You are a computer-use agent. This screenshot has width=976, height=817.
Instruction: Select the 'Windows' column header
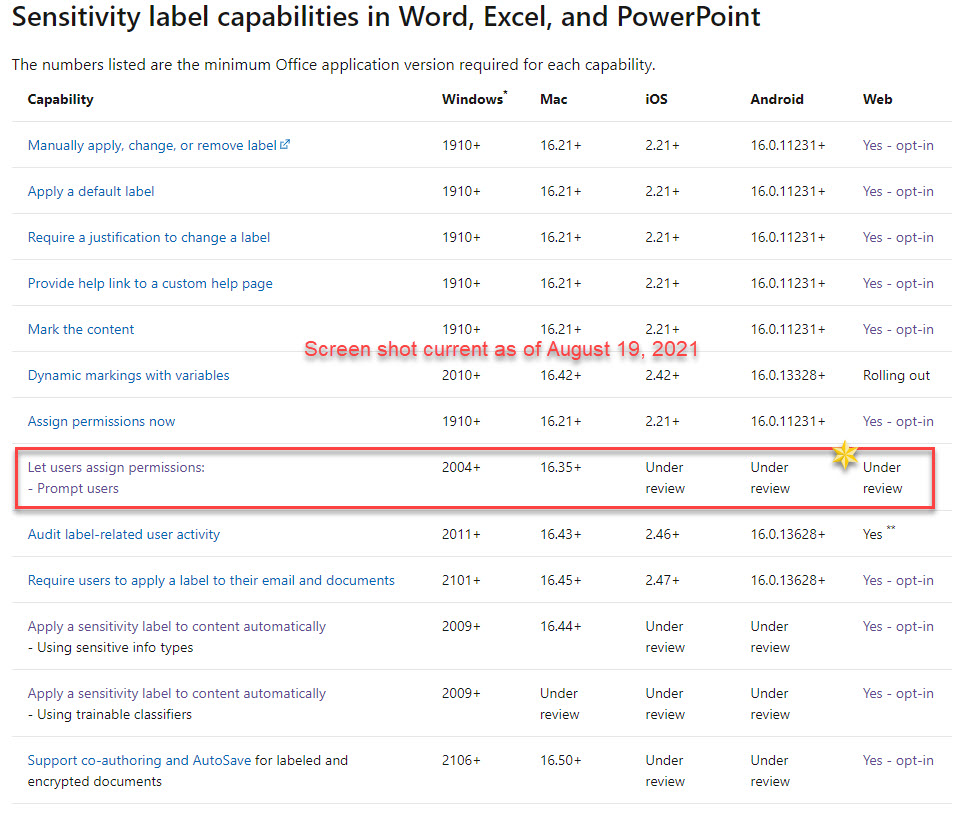tap(473, 100)
